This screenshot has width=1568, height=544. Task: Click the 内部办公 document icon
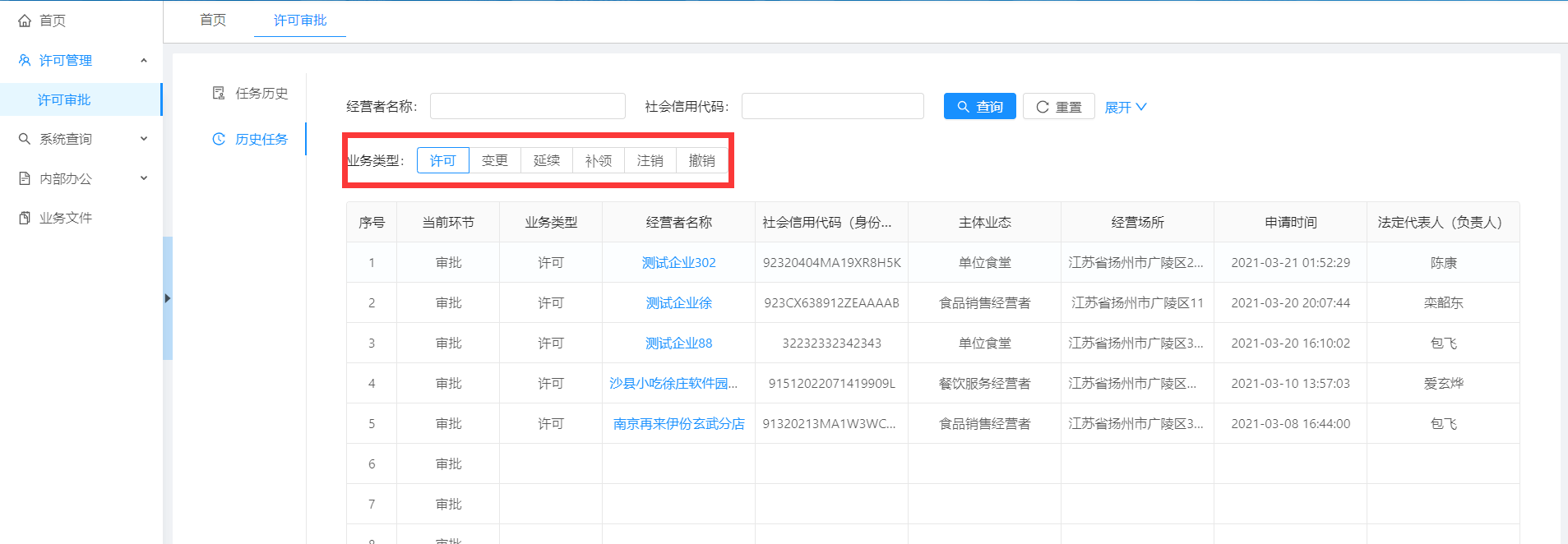(25, 178)
